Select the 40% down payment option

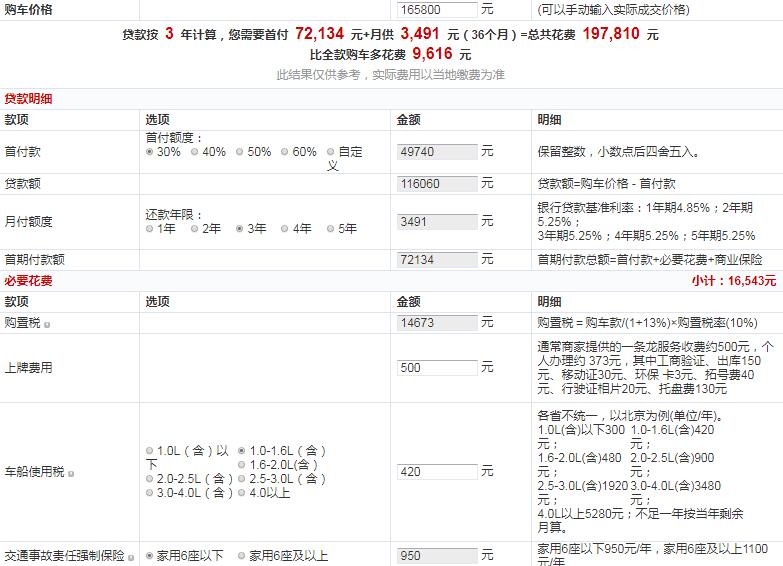pos(195,152)
